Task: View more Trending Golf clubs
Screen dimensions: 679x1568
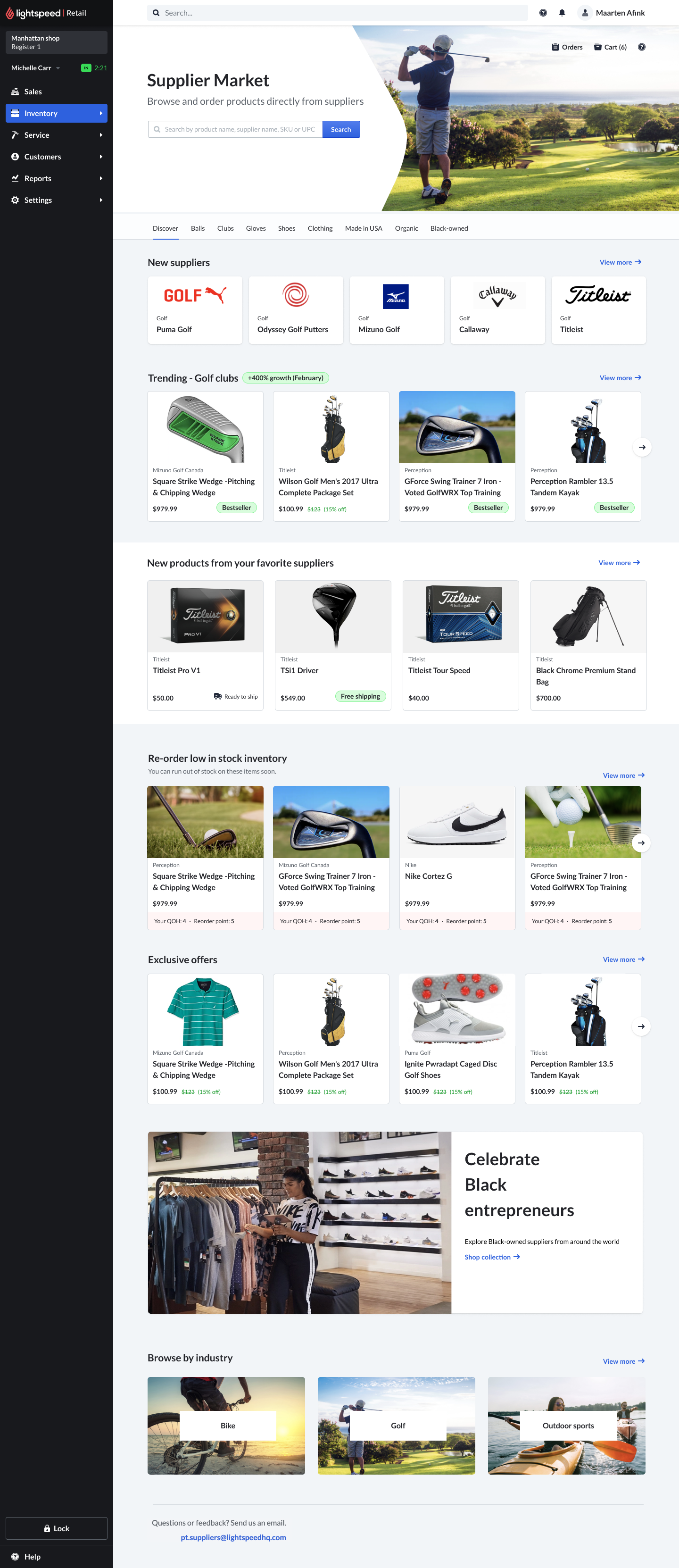Action: click(x=620, y=378)
